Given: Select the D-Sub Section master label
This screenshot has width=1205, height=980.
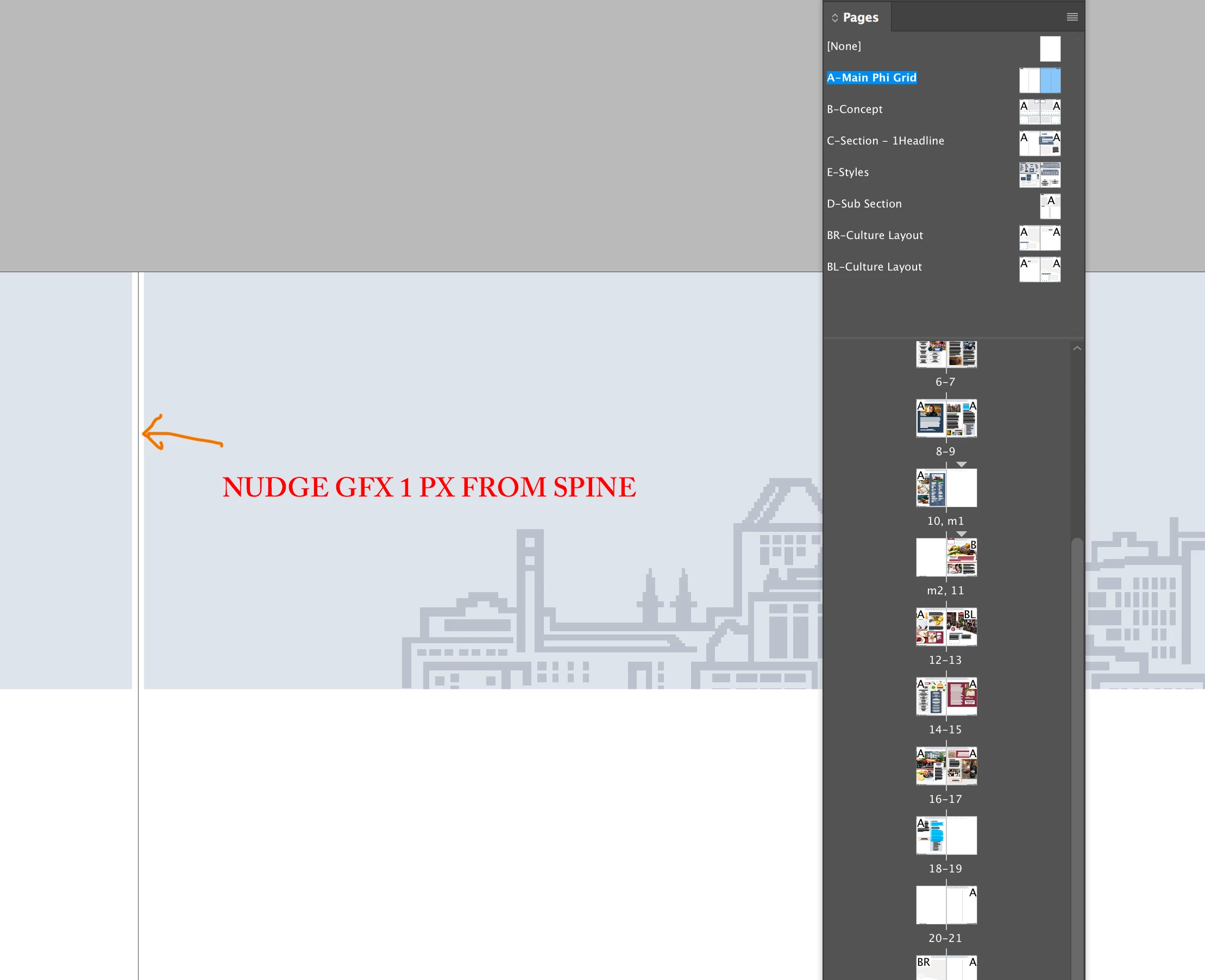Looking at the screenshot, I should pos(863,204).
